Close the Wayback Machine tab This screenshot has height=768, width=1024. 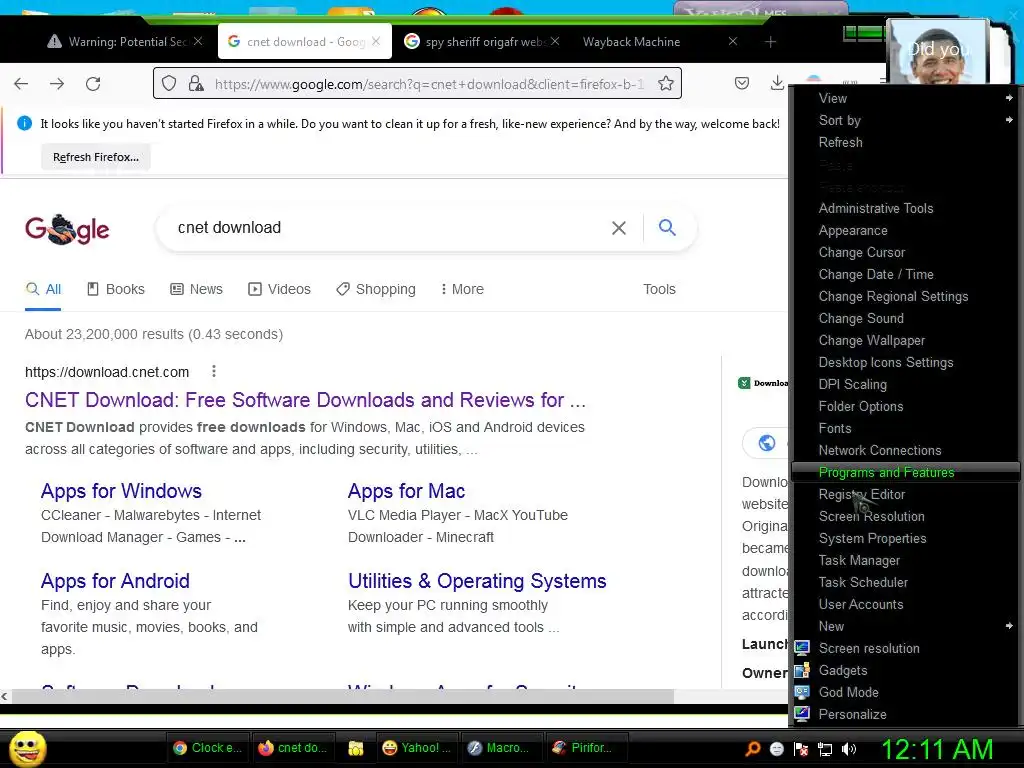[733, 42]
